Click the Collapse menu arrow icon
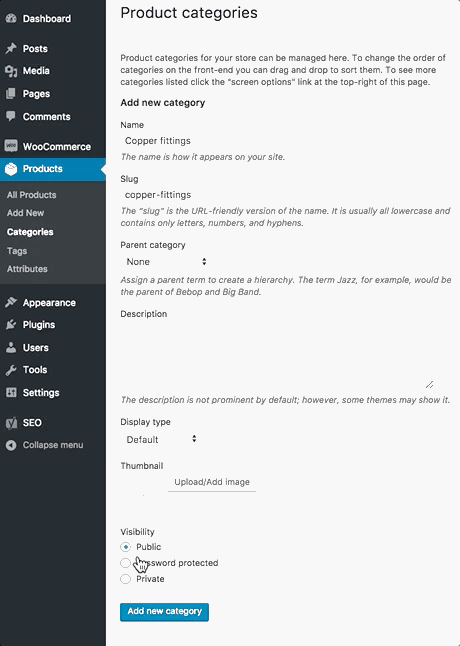 pyautogui.click(x=11, y=445)
